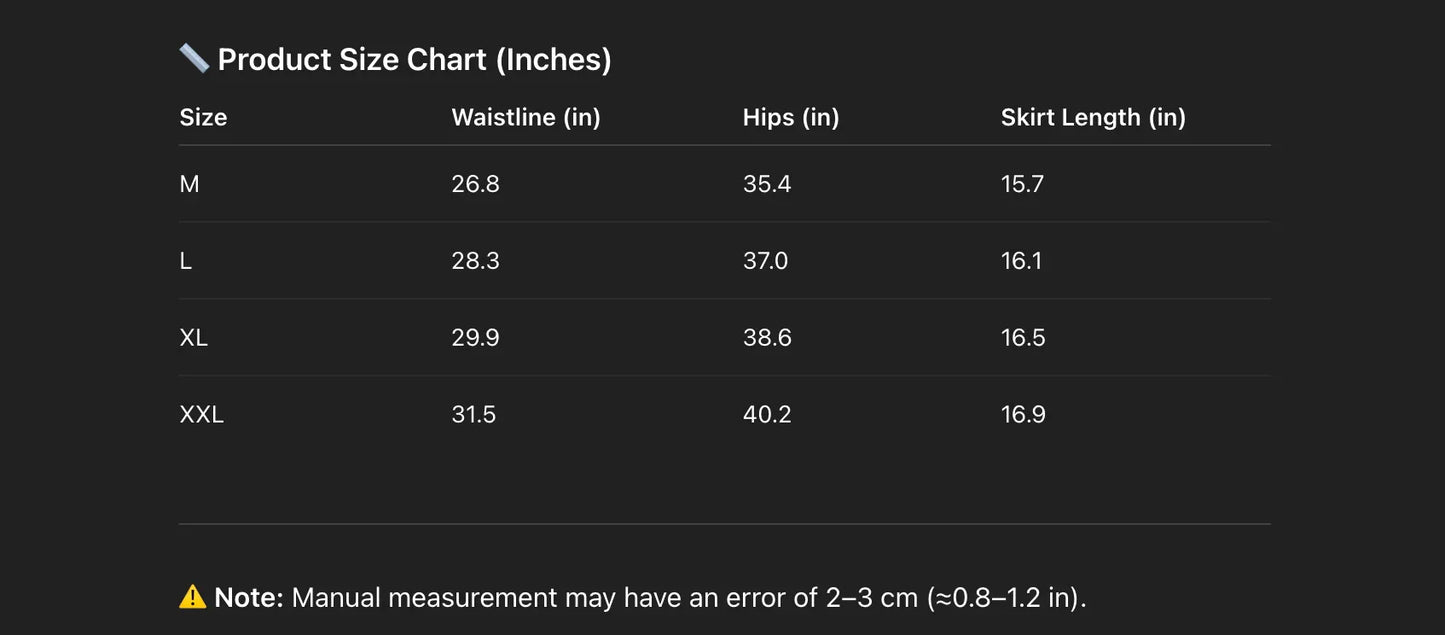Click the manual measurement error text

tap(688, 598)
